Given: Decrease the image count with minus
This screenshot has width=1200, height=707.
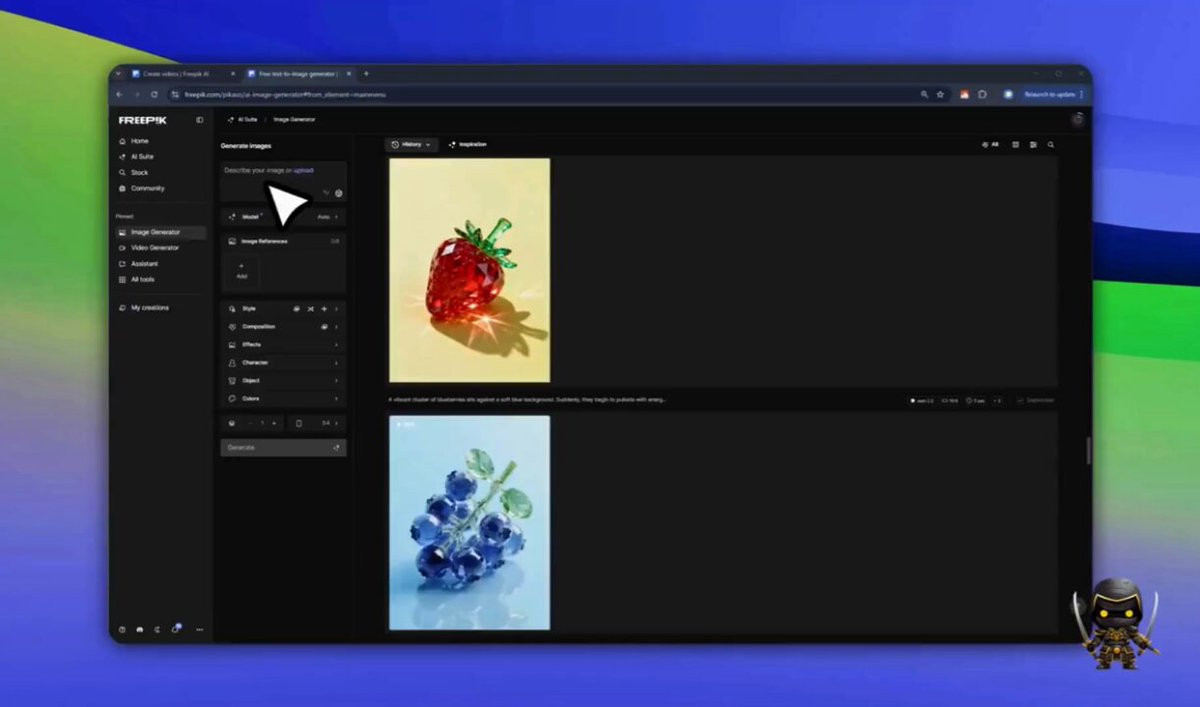Looking at the screenshot, I should coord(250,423).
